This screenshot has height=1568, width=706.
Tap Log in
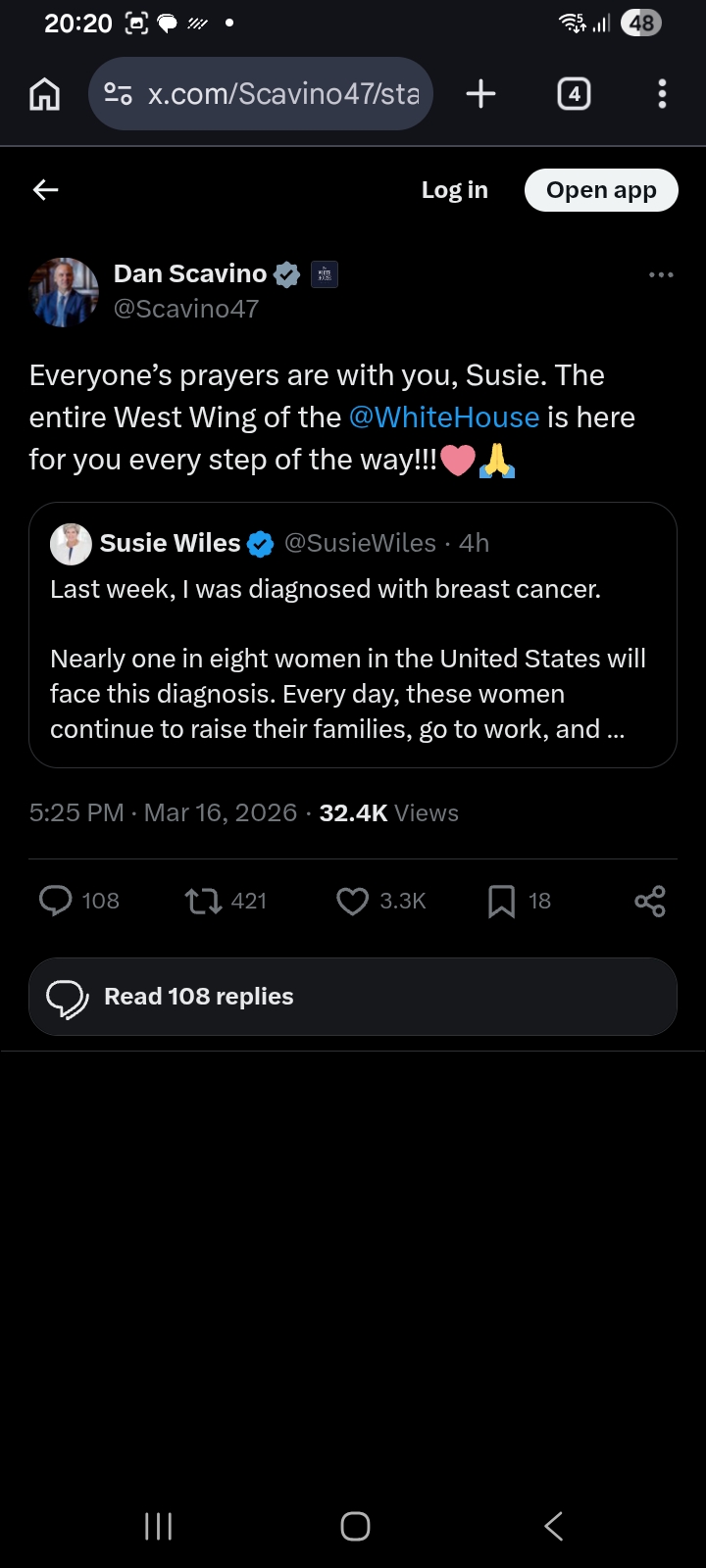[x=454, y=190]
